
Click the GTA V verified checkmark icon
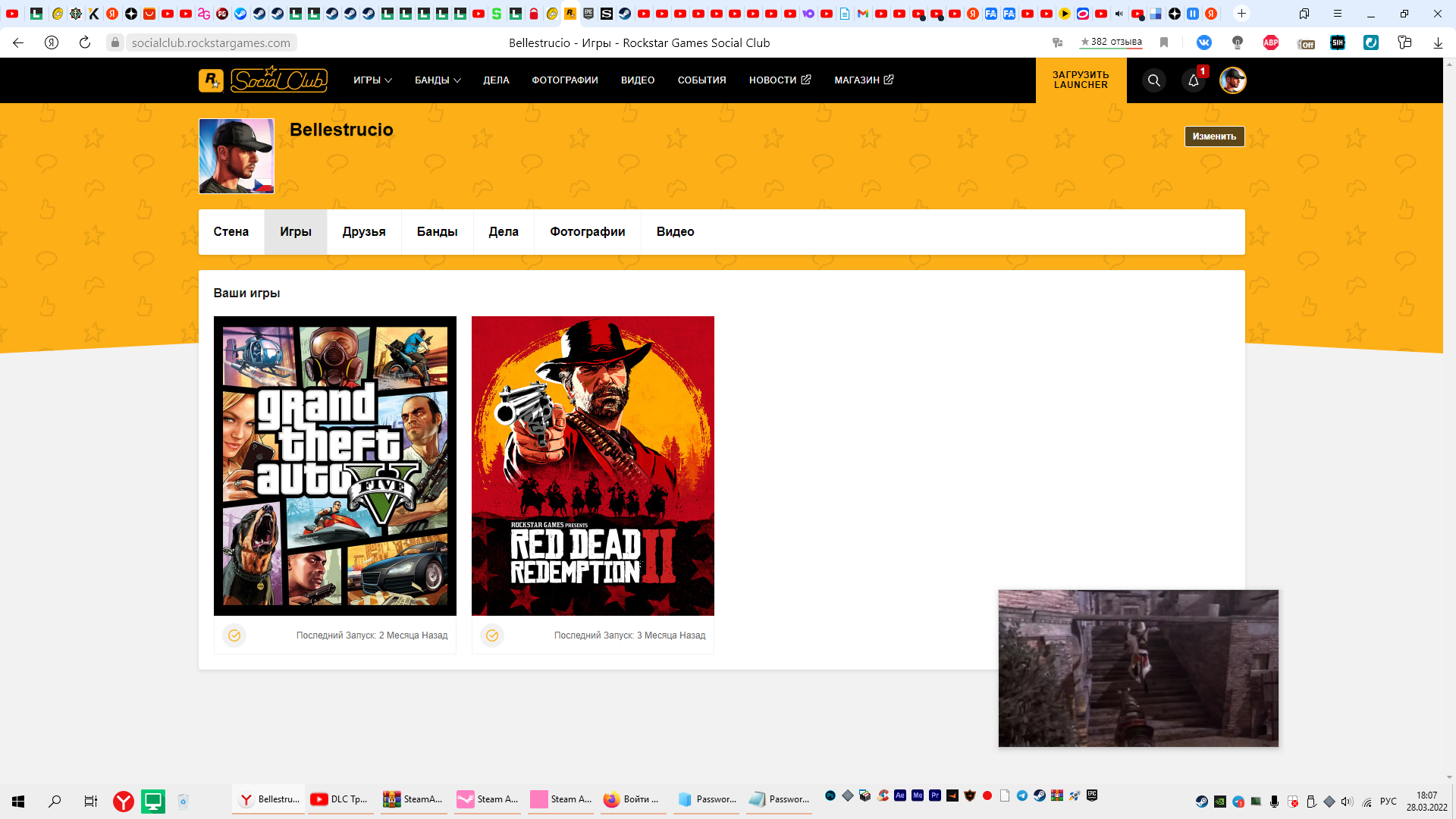coord(234,635)
